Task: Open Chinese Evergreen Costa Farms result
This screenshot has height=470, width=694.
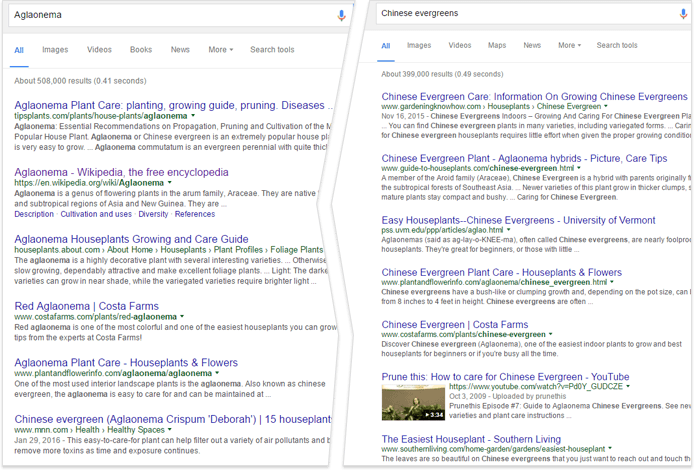Action: [455, 325]
